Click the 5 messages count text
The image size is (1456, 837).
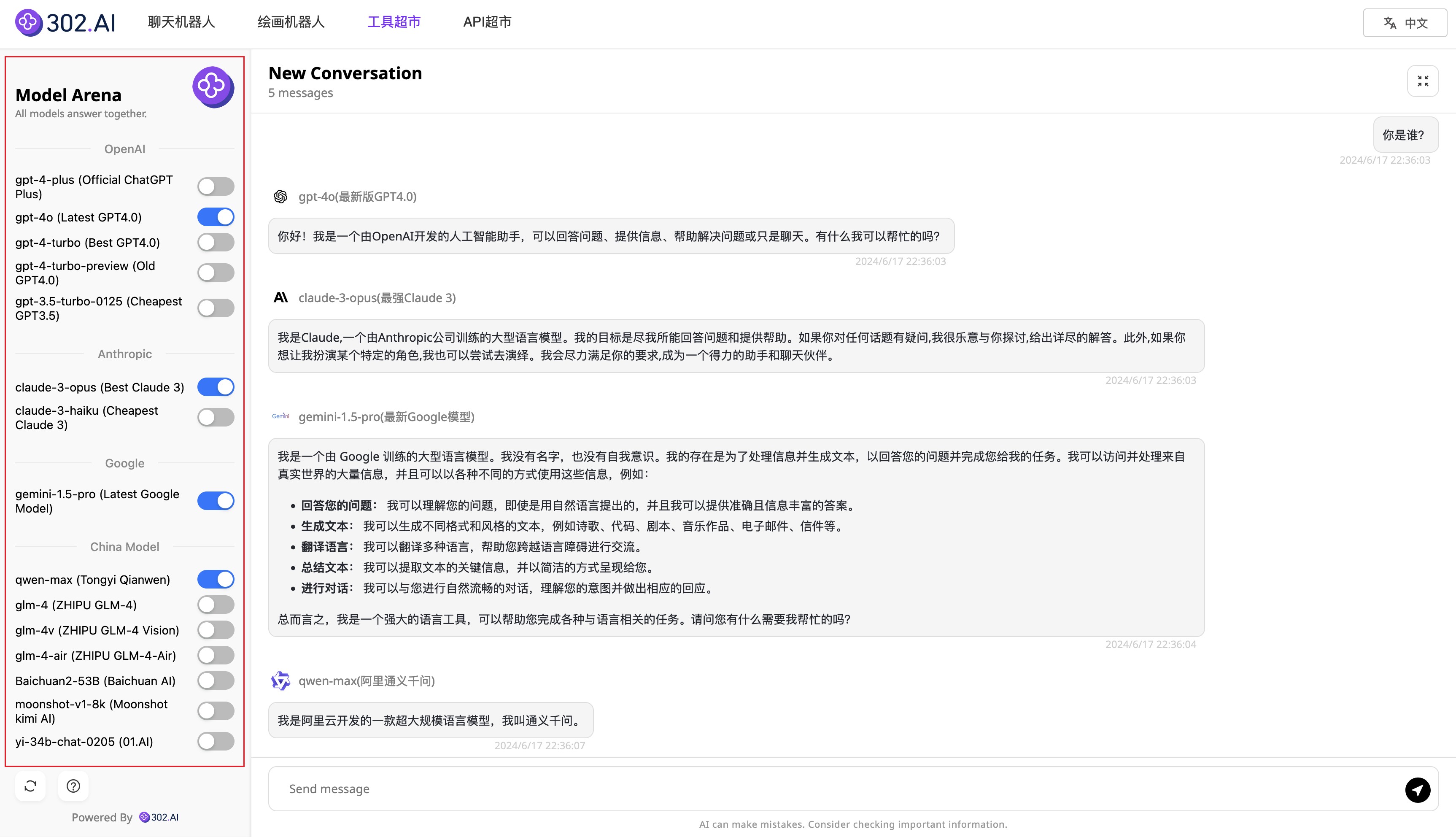tap(300, 92)
